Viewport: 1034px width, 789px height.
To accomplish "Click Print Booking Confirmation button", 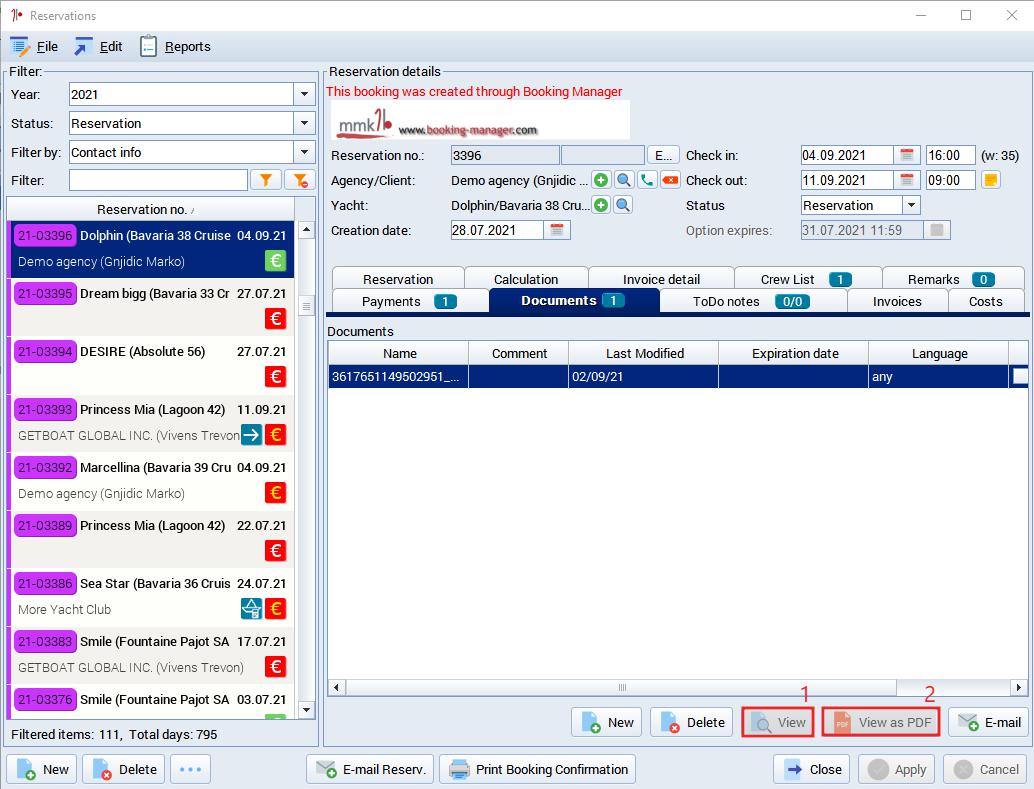I will [x=537, y=769].
